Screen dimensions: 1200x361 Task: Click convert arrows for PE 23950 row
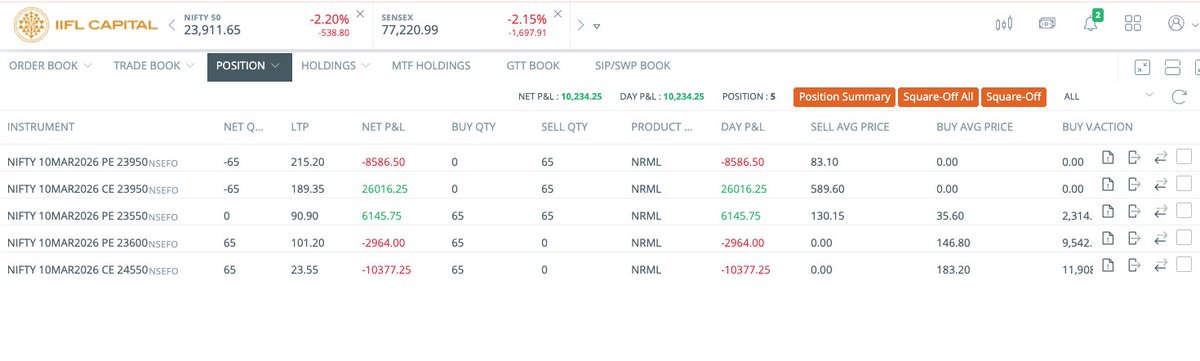pyautogui.click(x=1161, y=156)
